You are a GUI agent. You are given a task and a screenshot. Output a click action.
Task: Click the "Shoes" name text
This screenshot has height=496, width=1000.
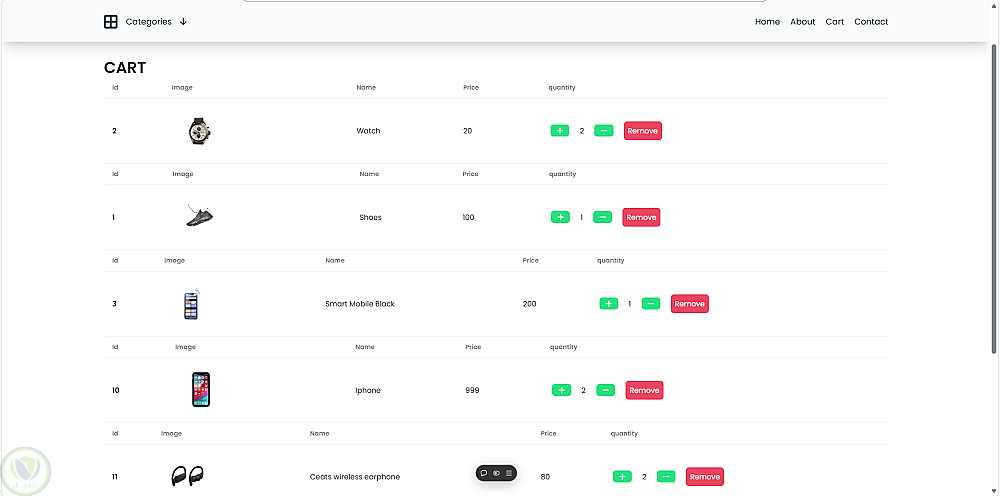370,217
